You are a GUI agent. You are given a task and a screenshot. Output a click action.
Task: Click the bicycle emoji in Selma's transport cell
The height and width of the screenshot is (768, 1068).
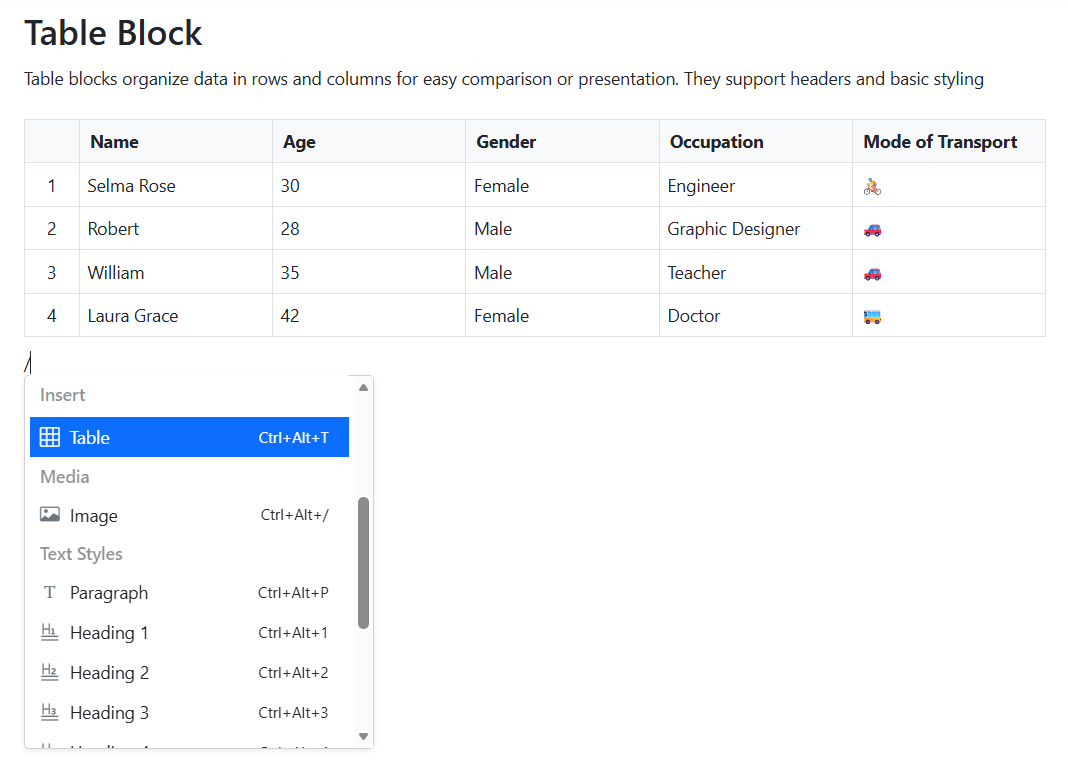coord(870,185)
